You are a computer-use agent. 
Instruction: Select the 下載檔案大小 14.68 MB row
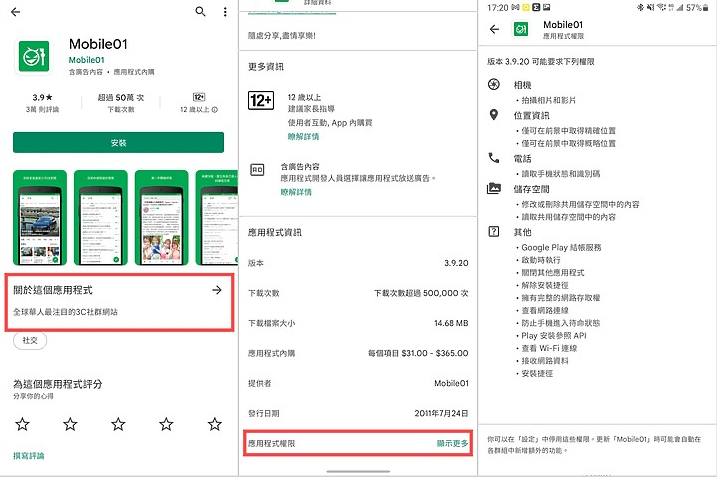pyautogui.click(x=358, y=323)
